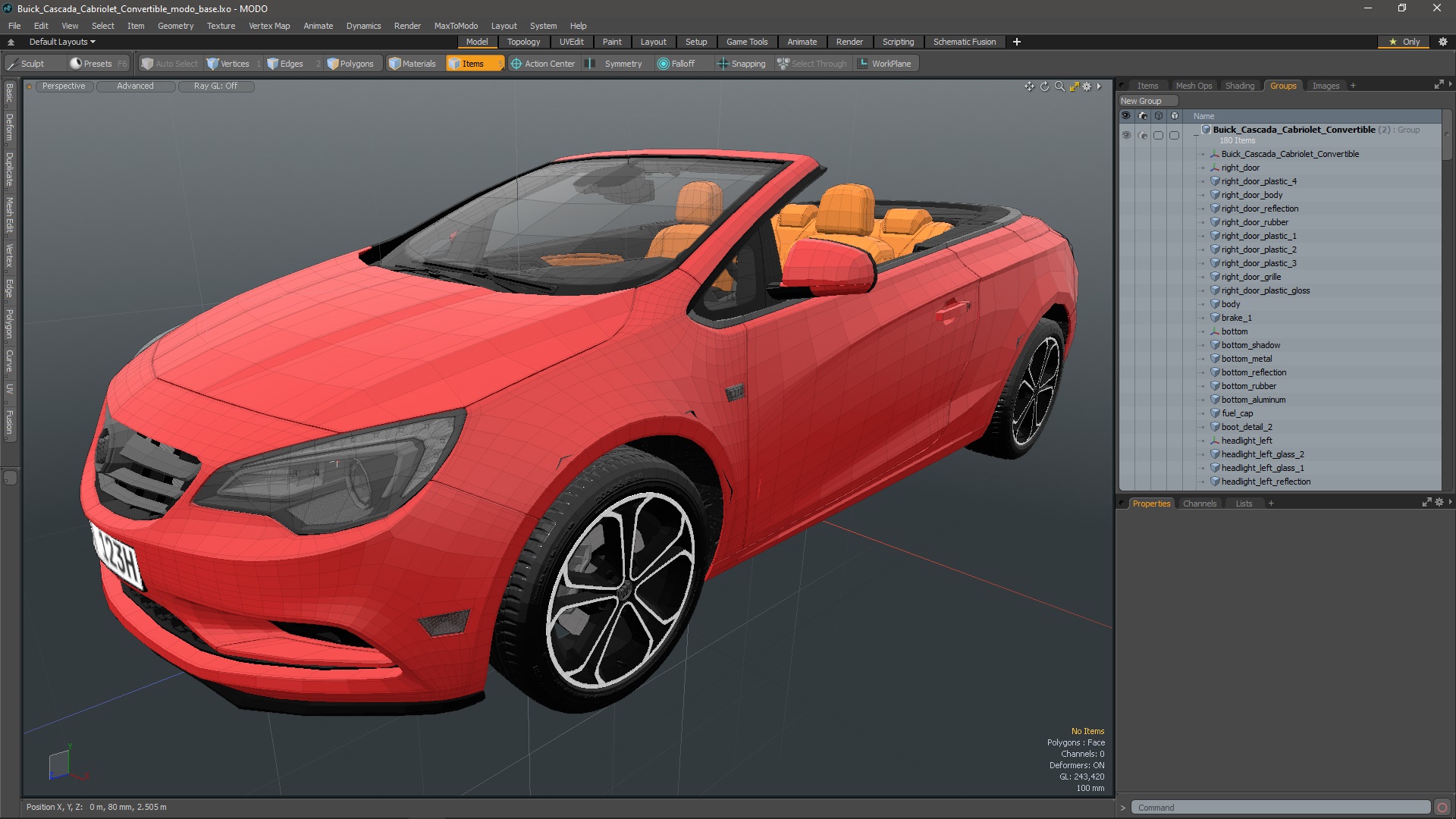Screen dimensions: 1456x819
Task: Click the visibility eye column header
Action: [1125, 116]
